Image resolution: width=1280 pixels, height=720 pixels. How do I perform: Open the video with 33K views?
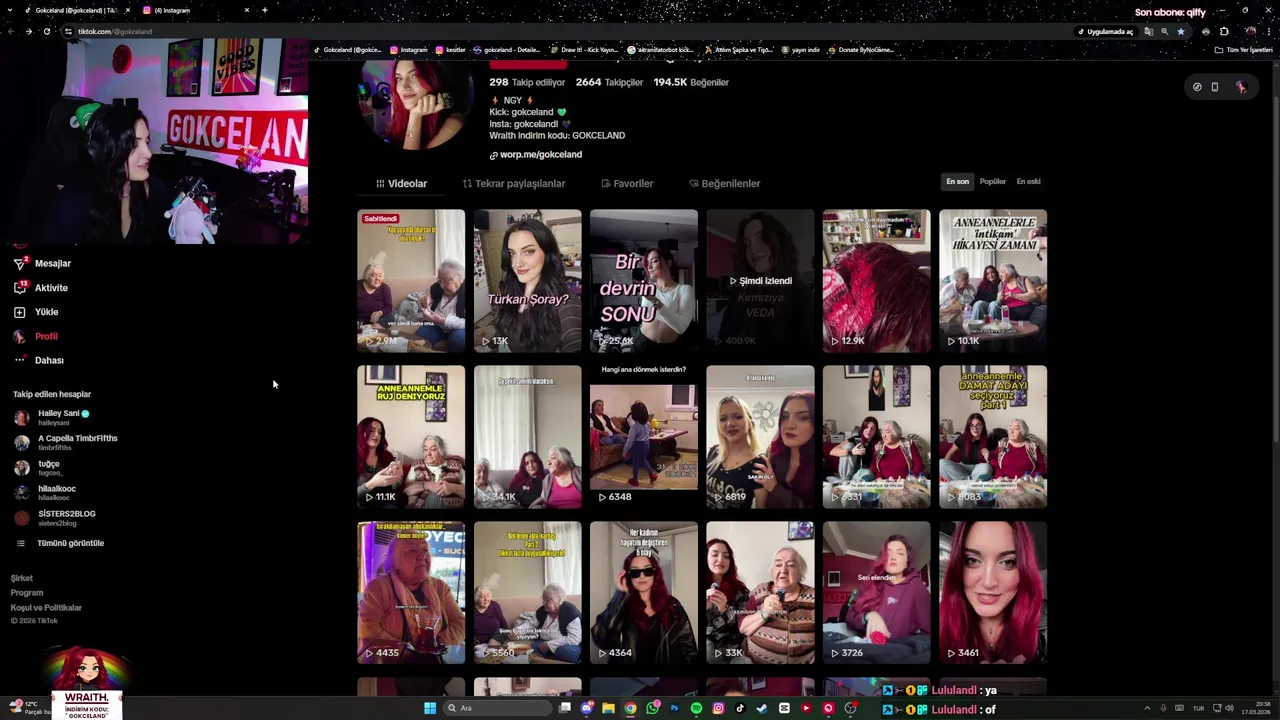pyautogui.click(x=760, y=593)
